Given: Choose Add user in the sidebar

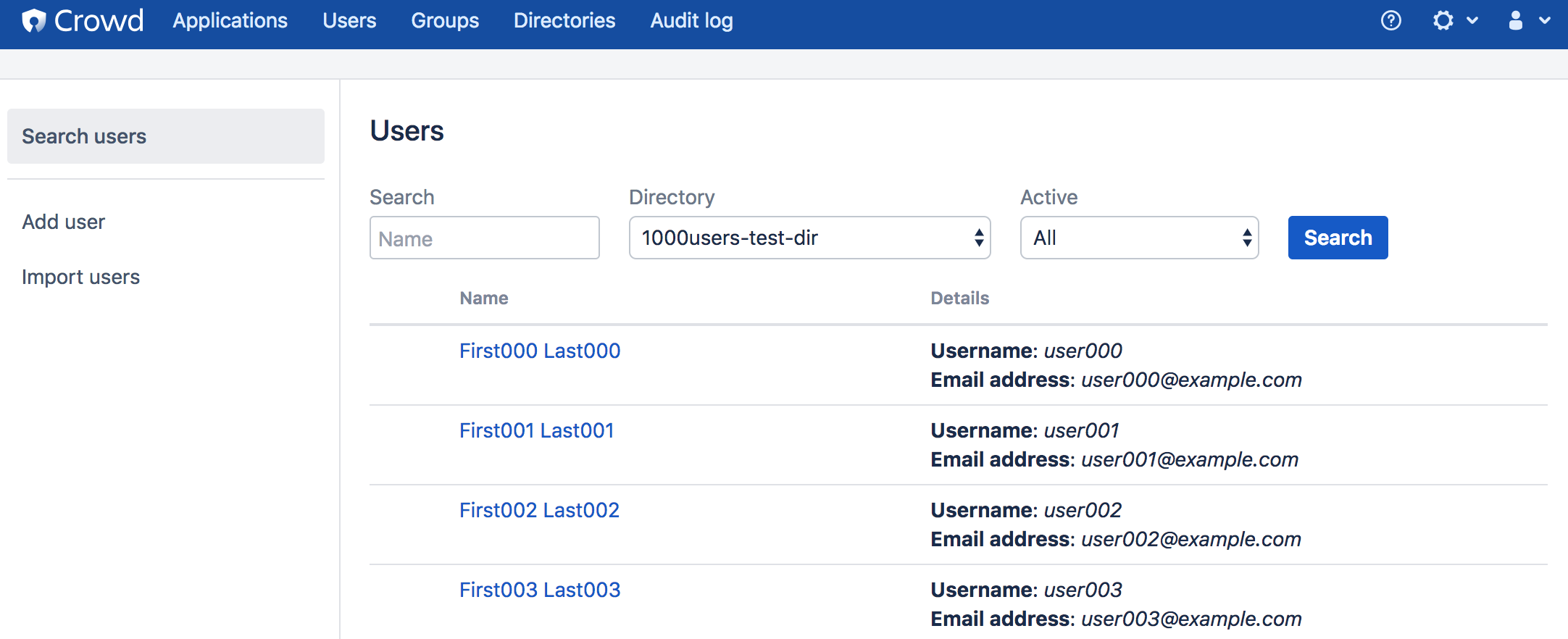Looking at the screenshot, I should (x=64, y=222).
